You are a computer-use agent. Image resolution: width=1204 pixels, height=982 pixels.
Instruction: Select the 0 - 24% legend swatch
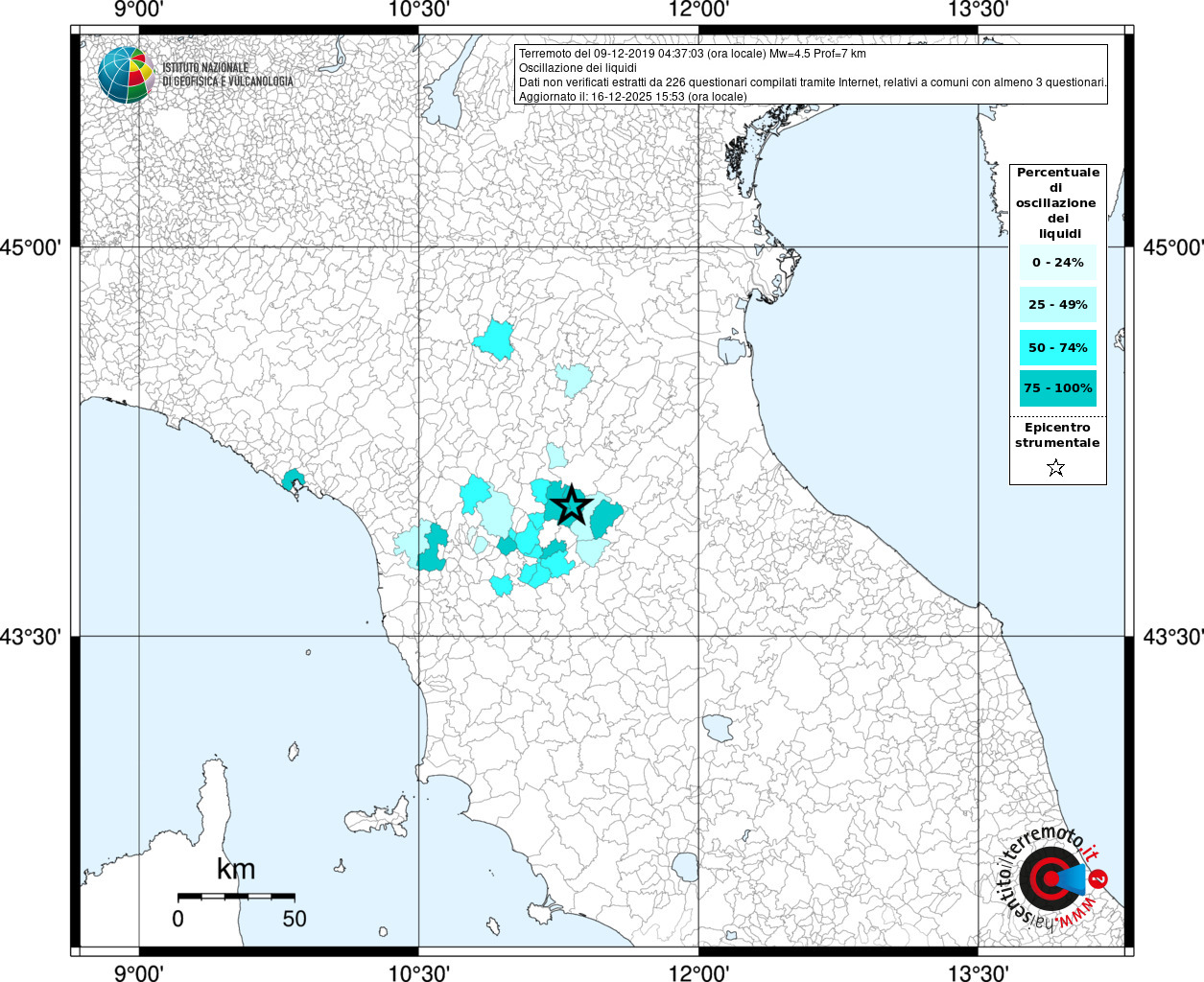(x=1058, y=262)
